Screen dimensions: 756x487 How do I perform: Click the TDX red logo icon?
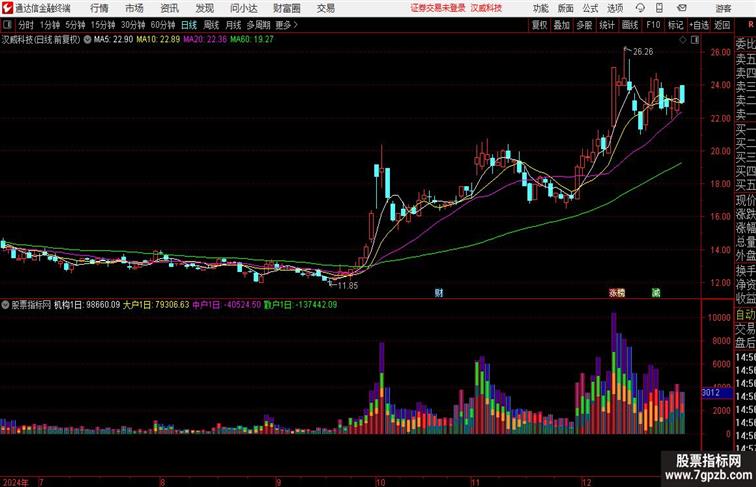point(7,8)
